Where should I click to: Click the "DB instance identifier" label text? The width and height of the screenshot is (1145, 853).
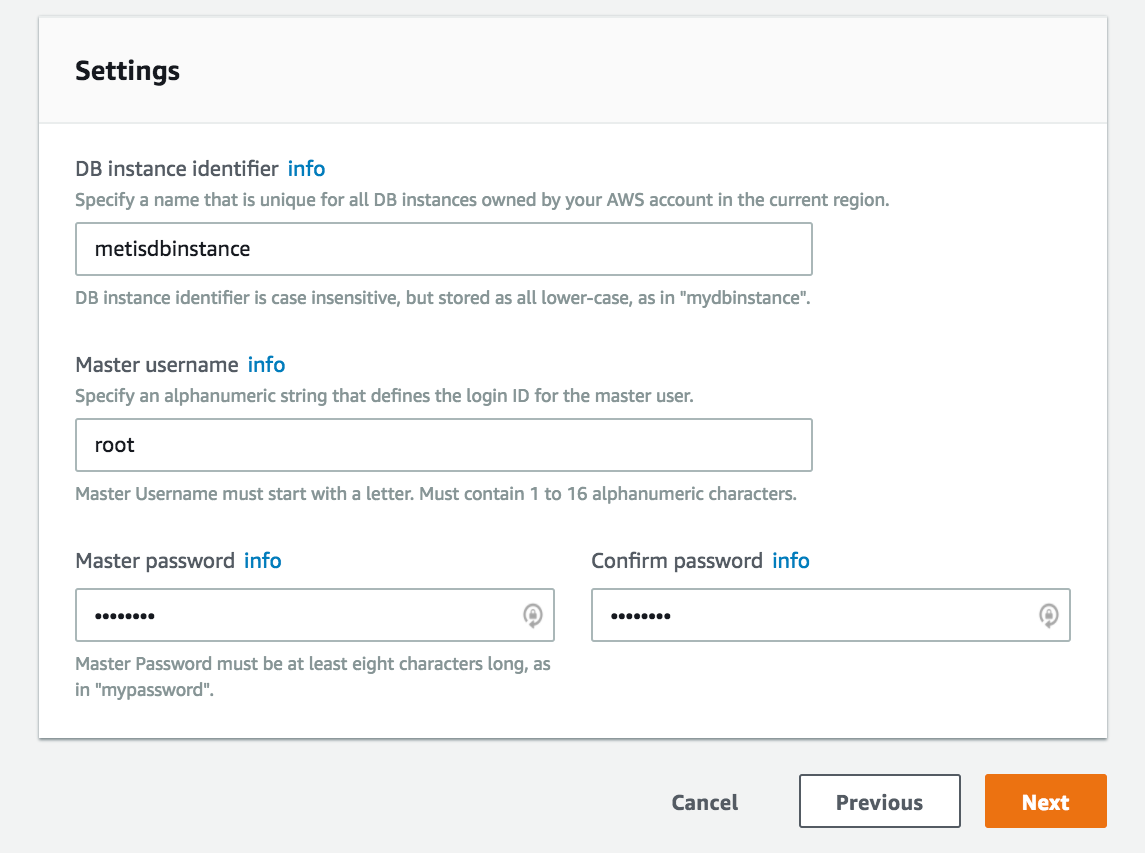(x=176, y=169)
